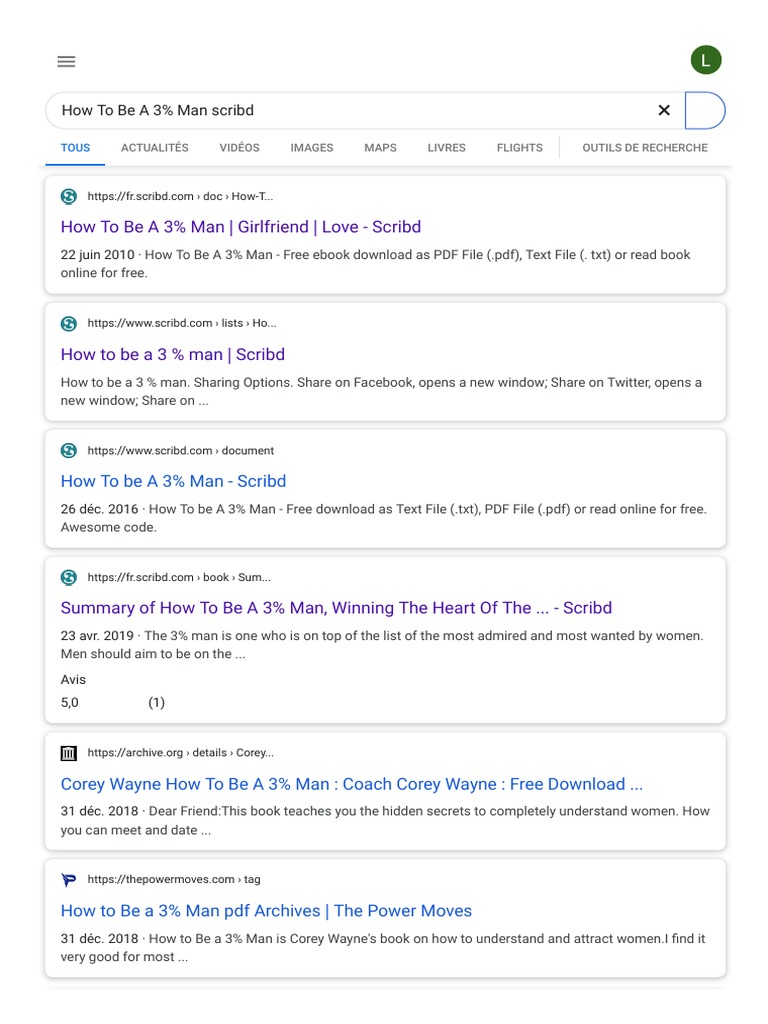
Task: Open the Images tab
Action: [312, 148]
